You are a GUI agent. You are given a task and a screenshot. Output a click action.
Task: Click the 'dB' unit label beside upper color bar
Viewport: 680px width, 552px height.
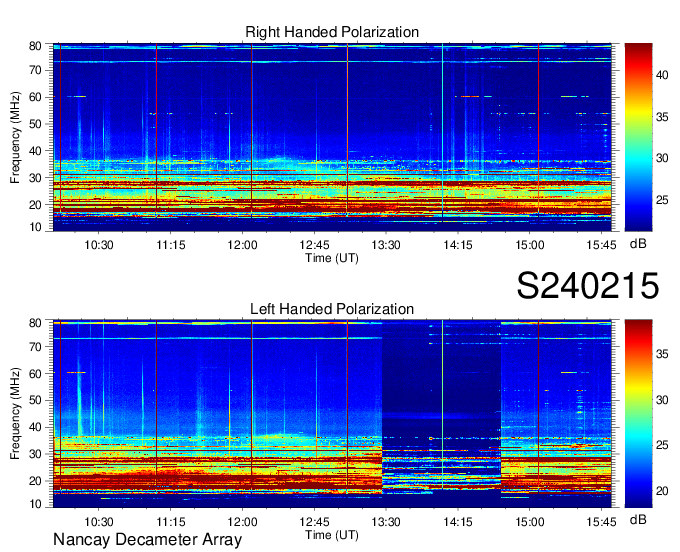pyautogui.click(x=638, y=244)
